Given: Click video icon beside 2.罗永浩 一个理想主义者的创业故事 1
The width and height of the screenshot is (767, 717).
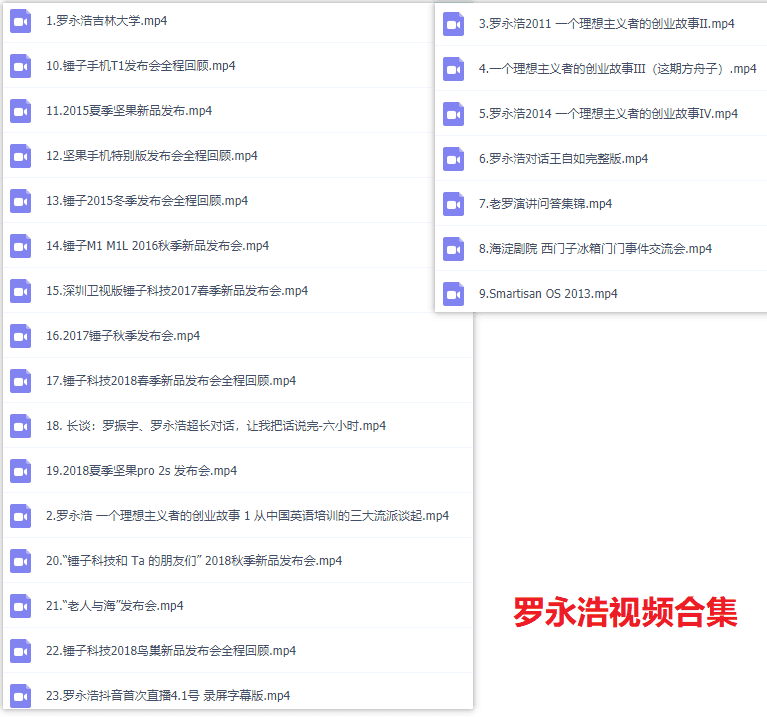Looking at the screenshot, I should click(x=21, y=516).
